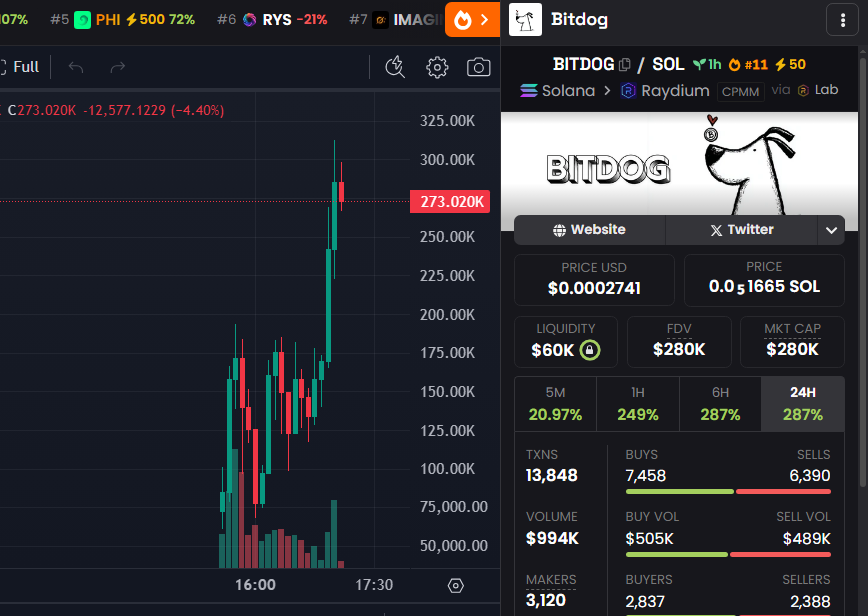Select the 1H timeframe tab

(638, 404)
